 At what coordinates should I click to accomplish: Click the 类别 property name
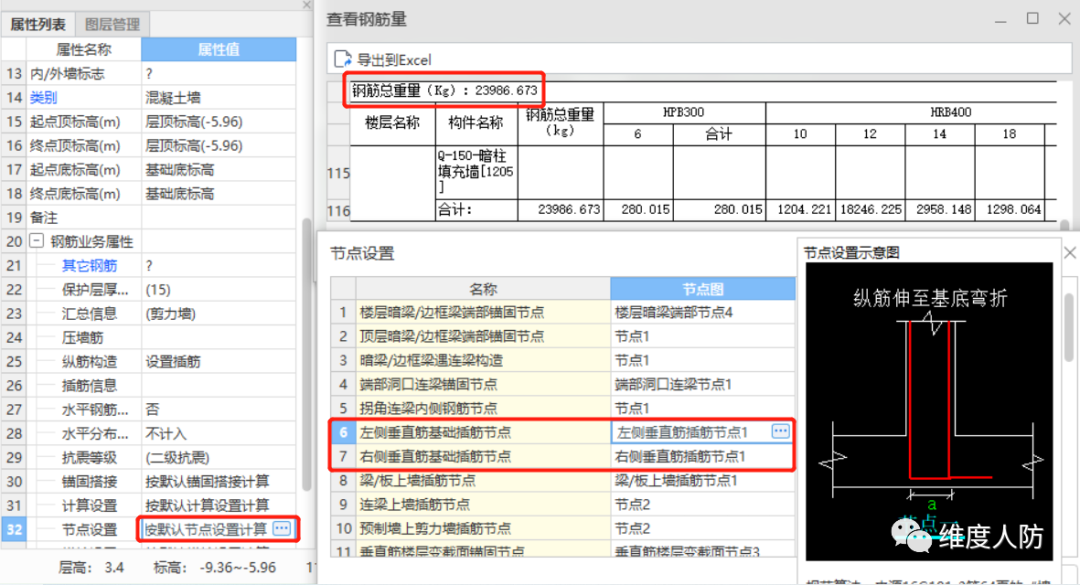click(43, 97)
